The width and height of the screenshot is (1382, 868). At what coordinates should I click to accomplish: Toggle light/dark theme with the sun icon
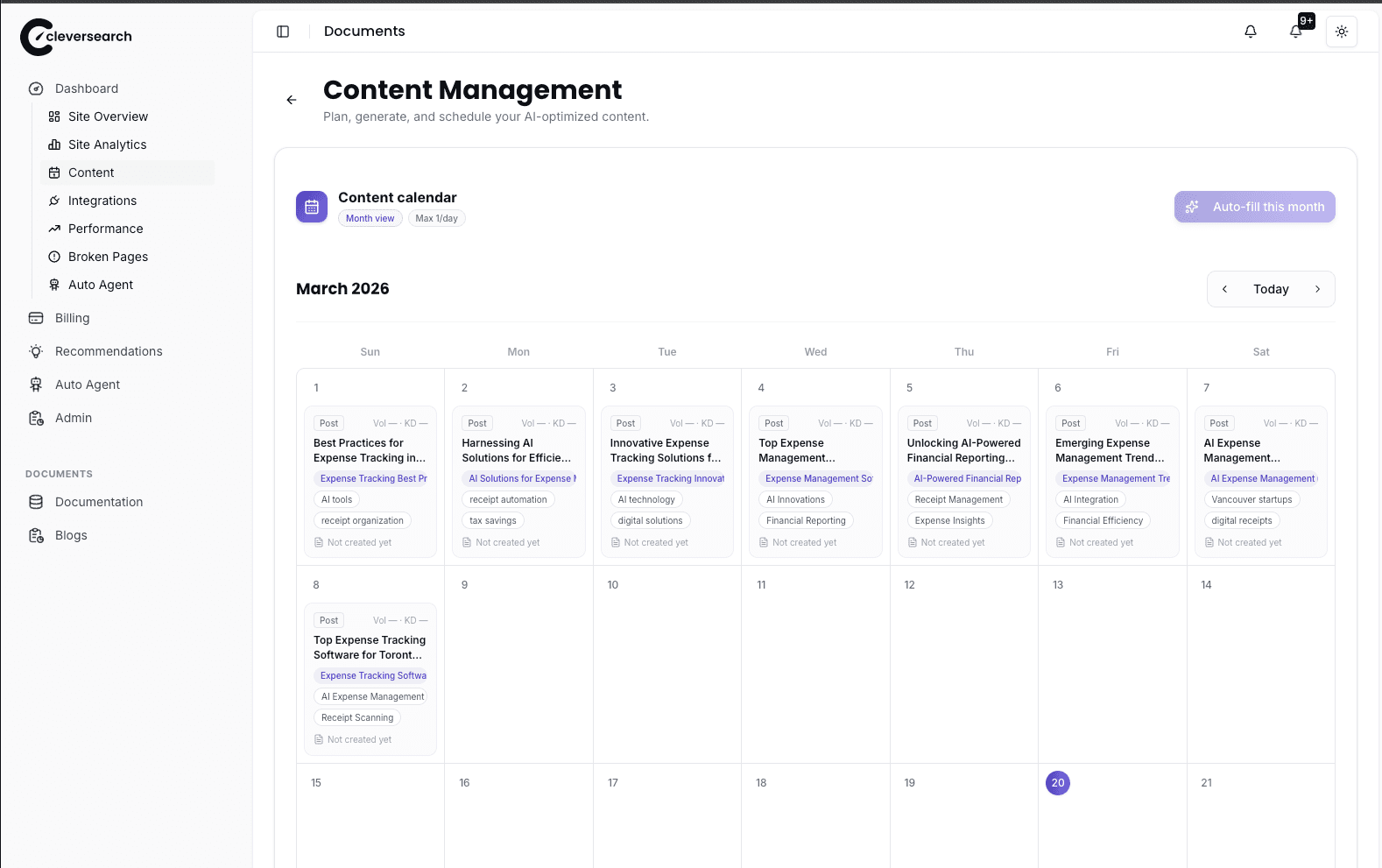click(1341, 31)
